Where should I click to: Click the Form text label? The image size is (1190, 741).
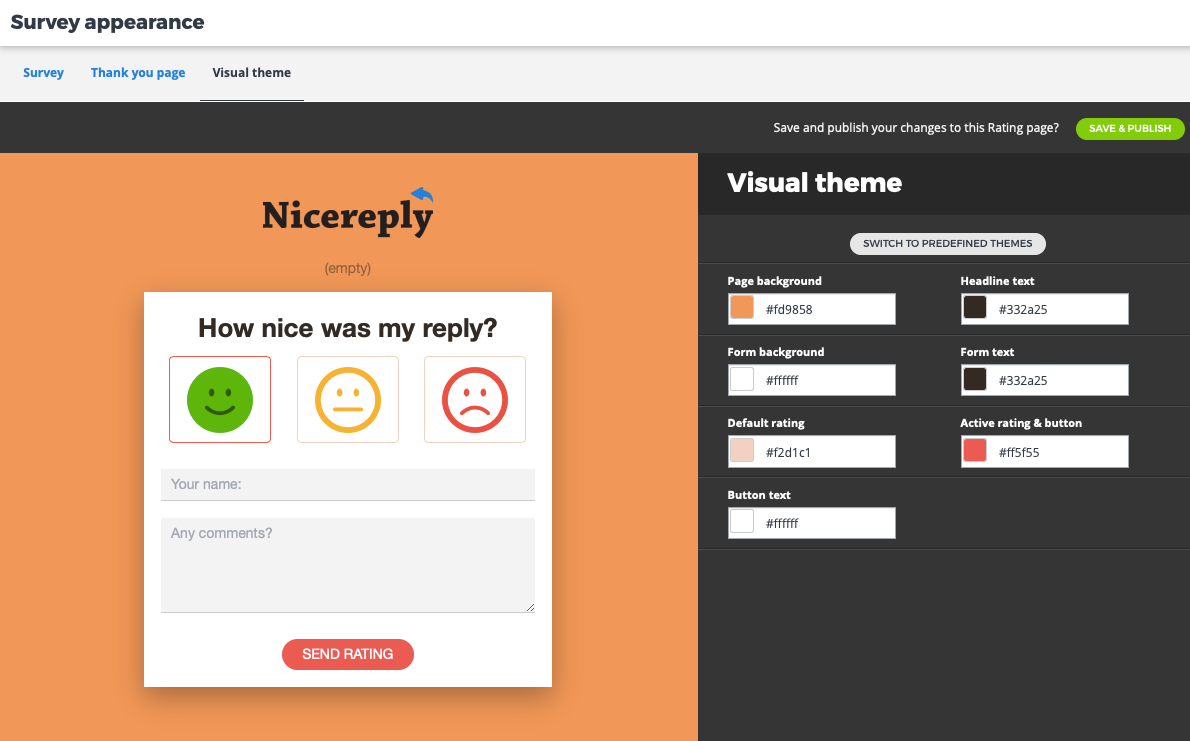tap(987, 352)
